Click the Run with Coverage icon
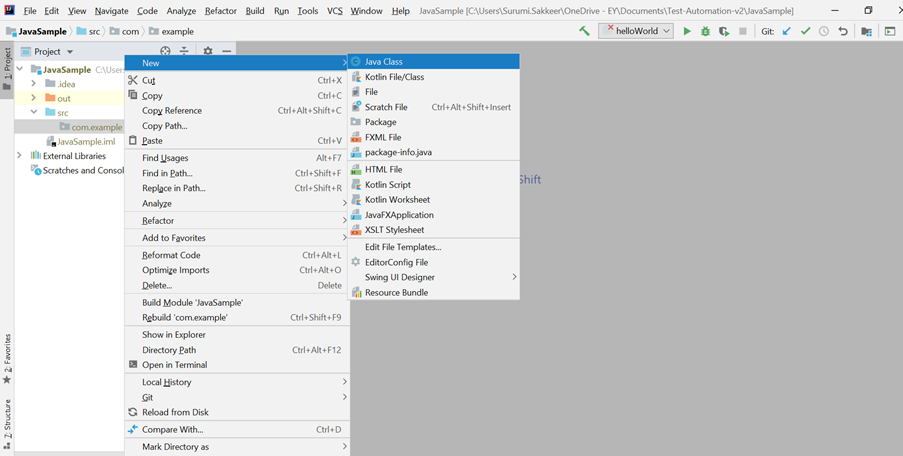 [724, 31]
